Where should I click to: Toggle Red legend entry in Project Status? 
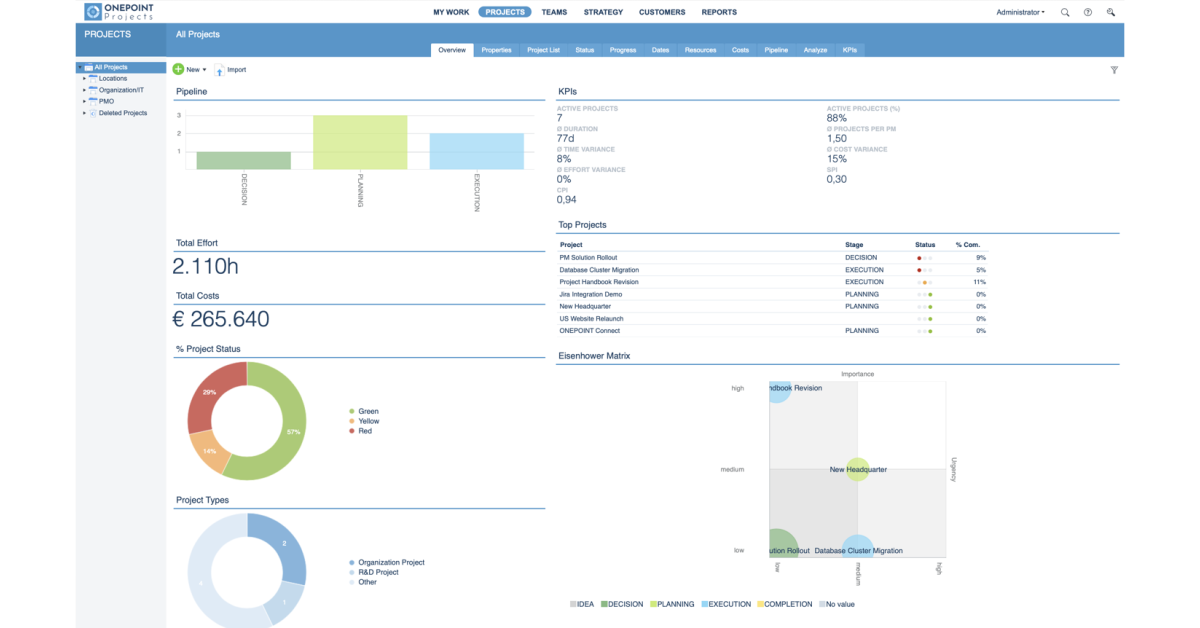[x=360, y=431]
